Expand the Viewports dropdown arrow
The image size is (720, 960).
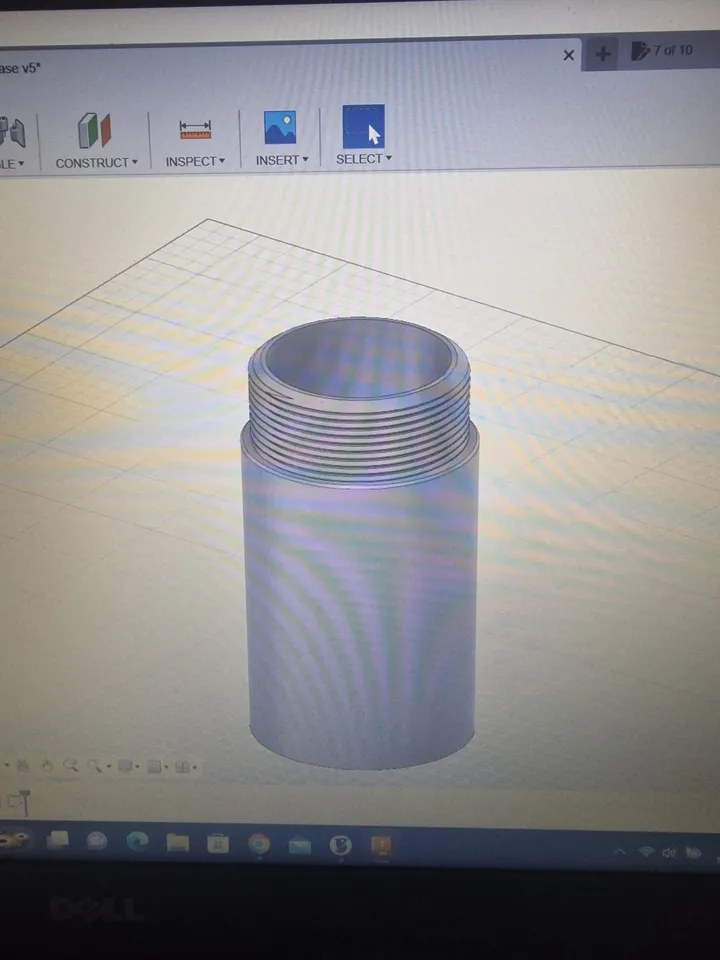[x=195, y=768]
